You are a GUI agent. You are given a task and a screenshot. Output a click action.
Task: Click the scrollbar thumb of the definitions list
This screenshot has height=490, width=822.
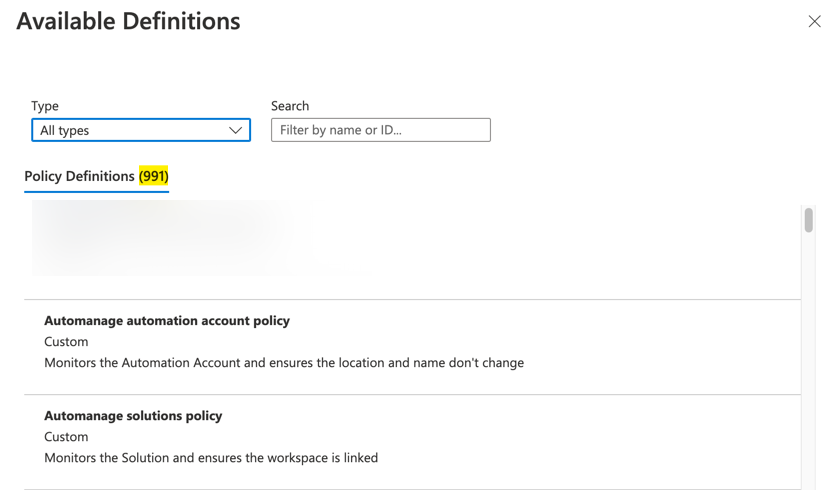point(808,220)
